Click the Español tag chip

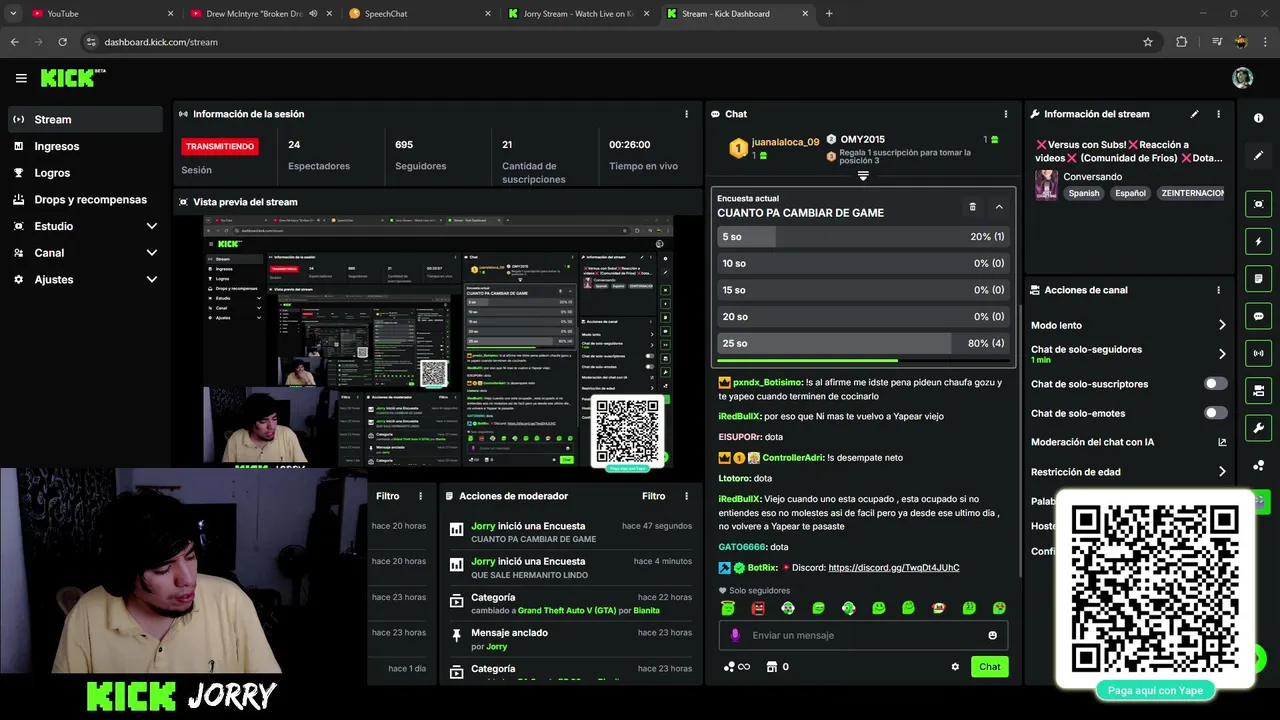tap(1130, 193)
